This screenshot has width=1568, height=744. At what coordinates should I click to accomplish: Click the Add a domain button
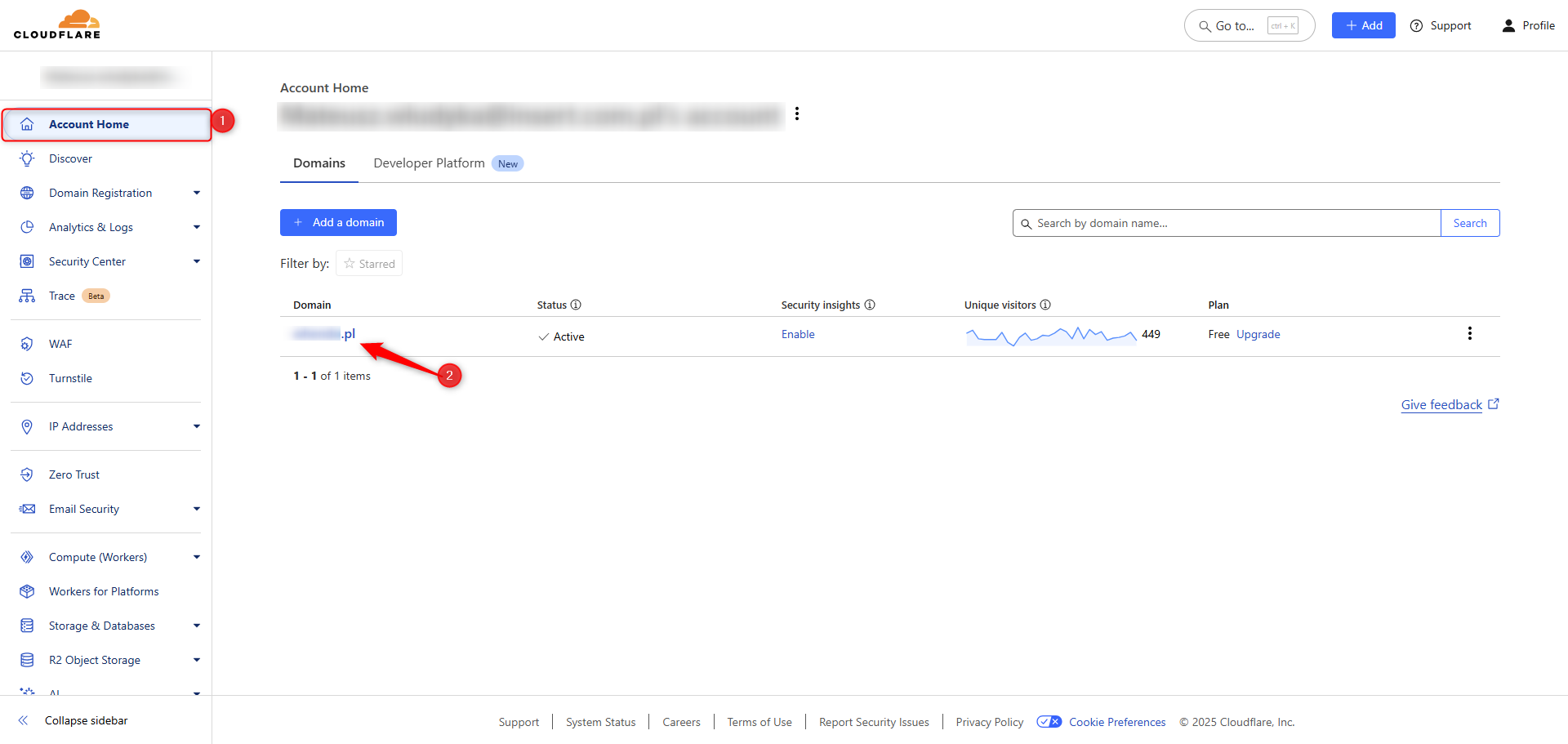338,222
